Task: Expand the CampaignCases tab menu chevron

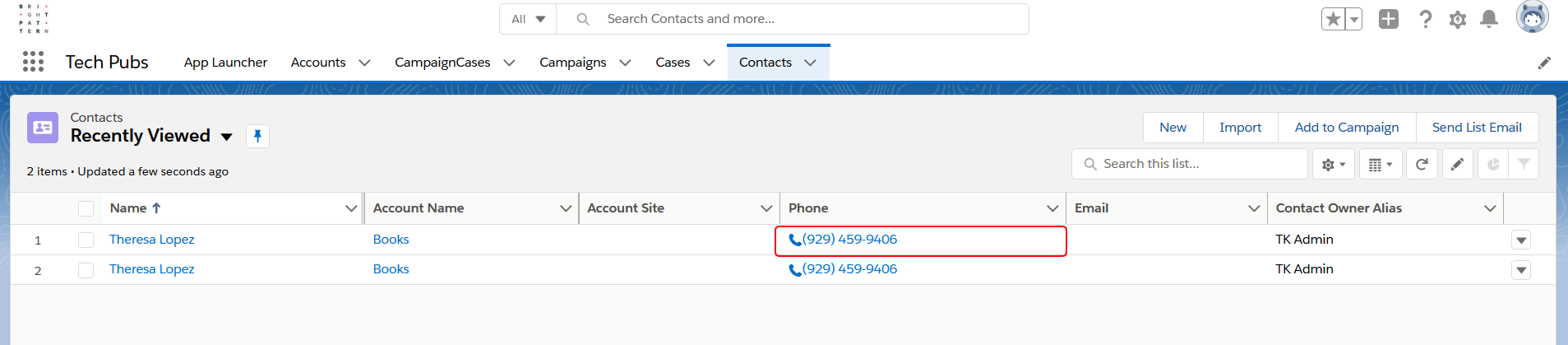Action: 509,63
